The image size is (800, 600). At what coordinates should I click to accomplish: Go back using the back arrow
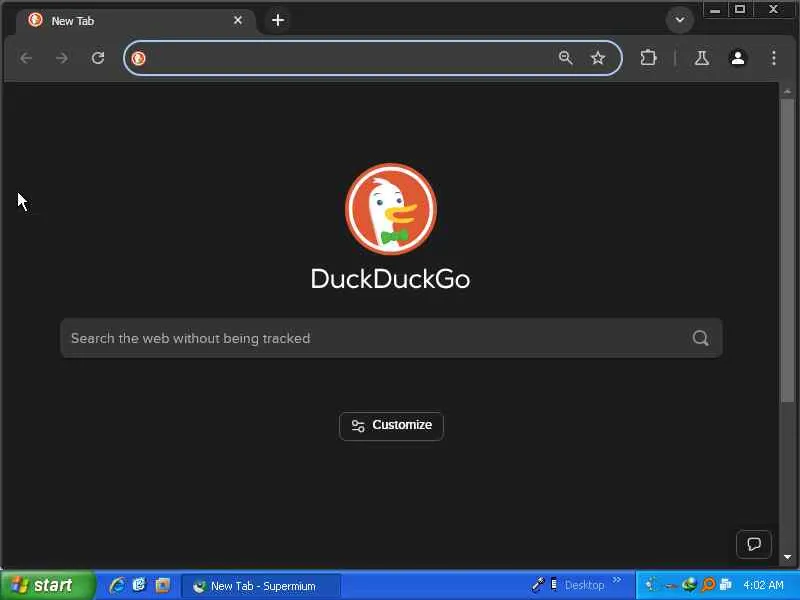coord(26,58)
